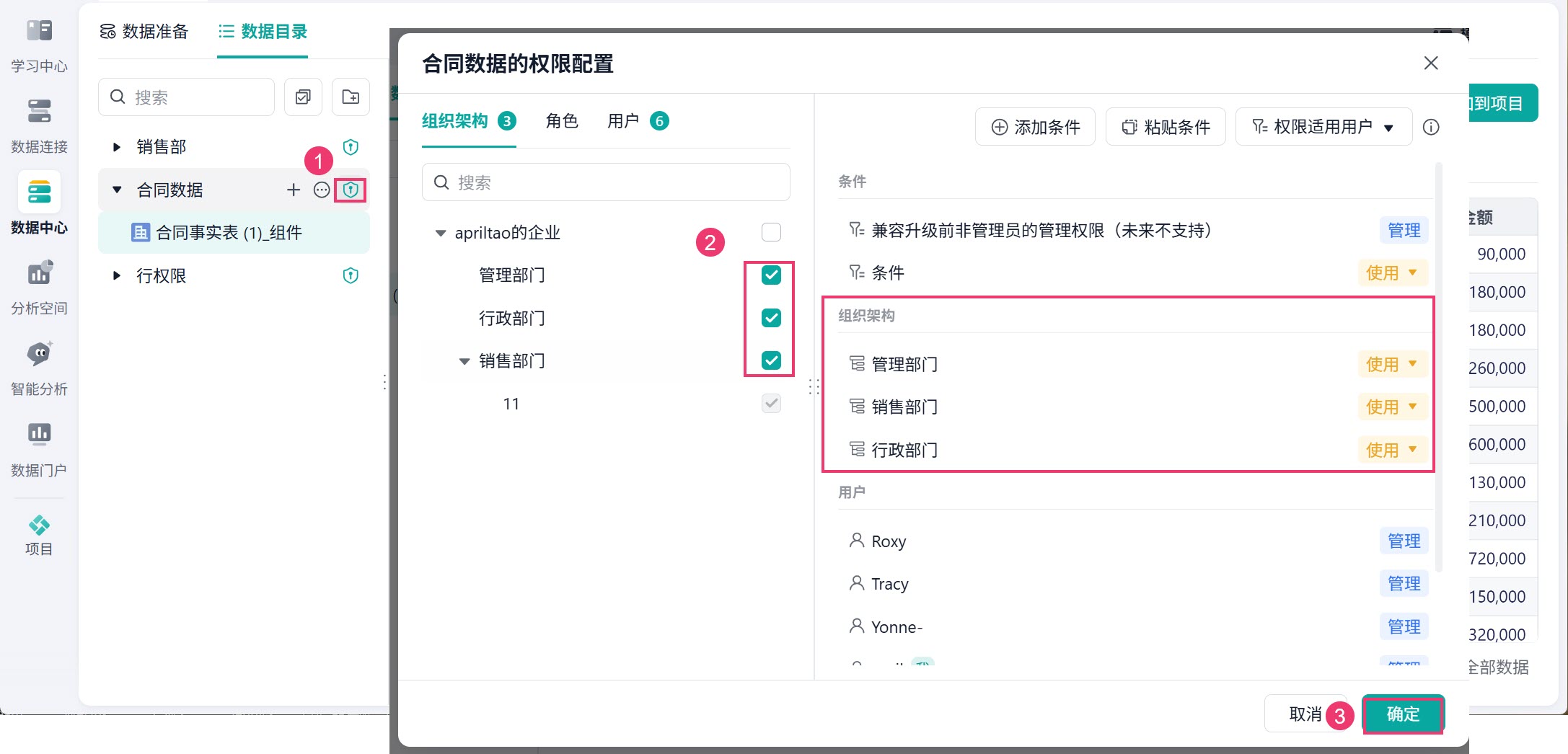The image size is (1568, 754).
Task: Click the plus icon on 合同数据 row
Action: point(294,190)
